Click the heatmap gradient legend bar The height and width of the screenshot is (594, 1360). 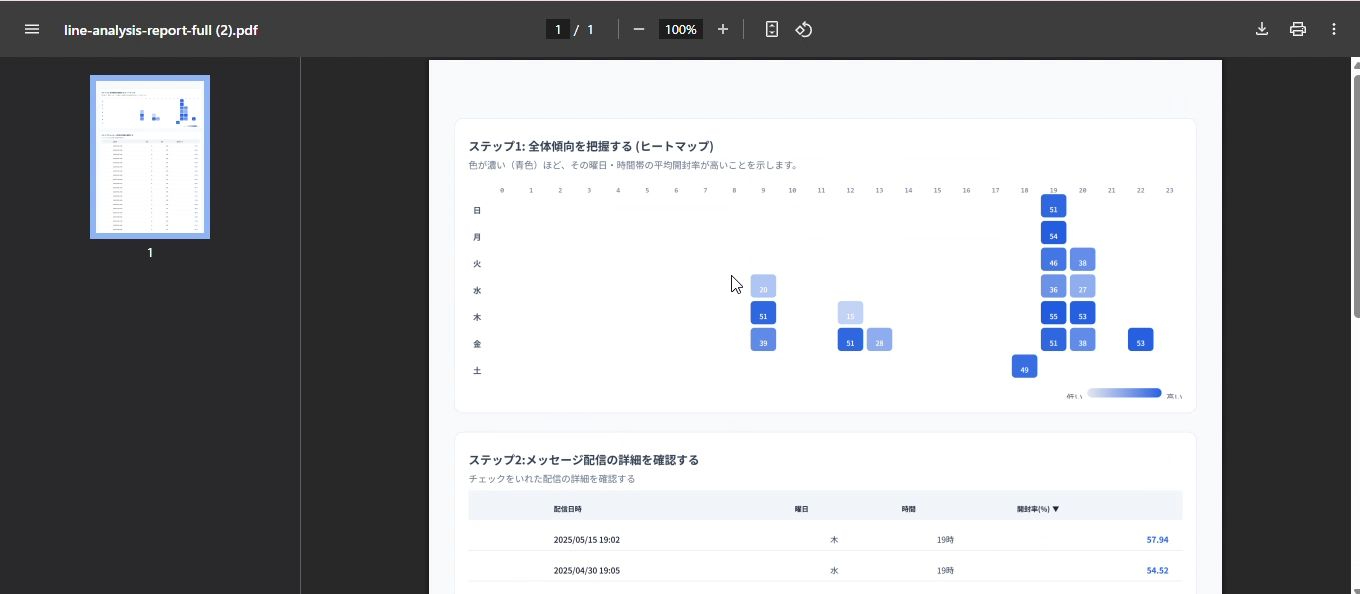1124,393
